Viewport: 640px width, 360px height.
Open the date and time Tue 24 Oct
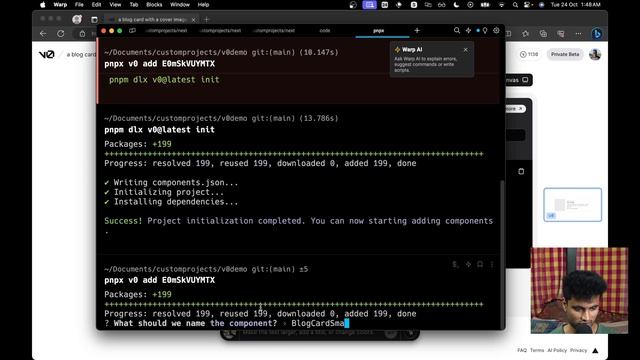[575, 5]
